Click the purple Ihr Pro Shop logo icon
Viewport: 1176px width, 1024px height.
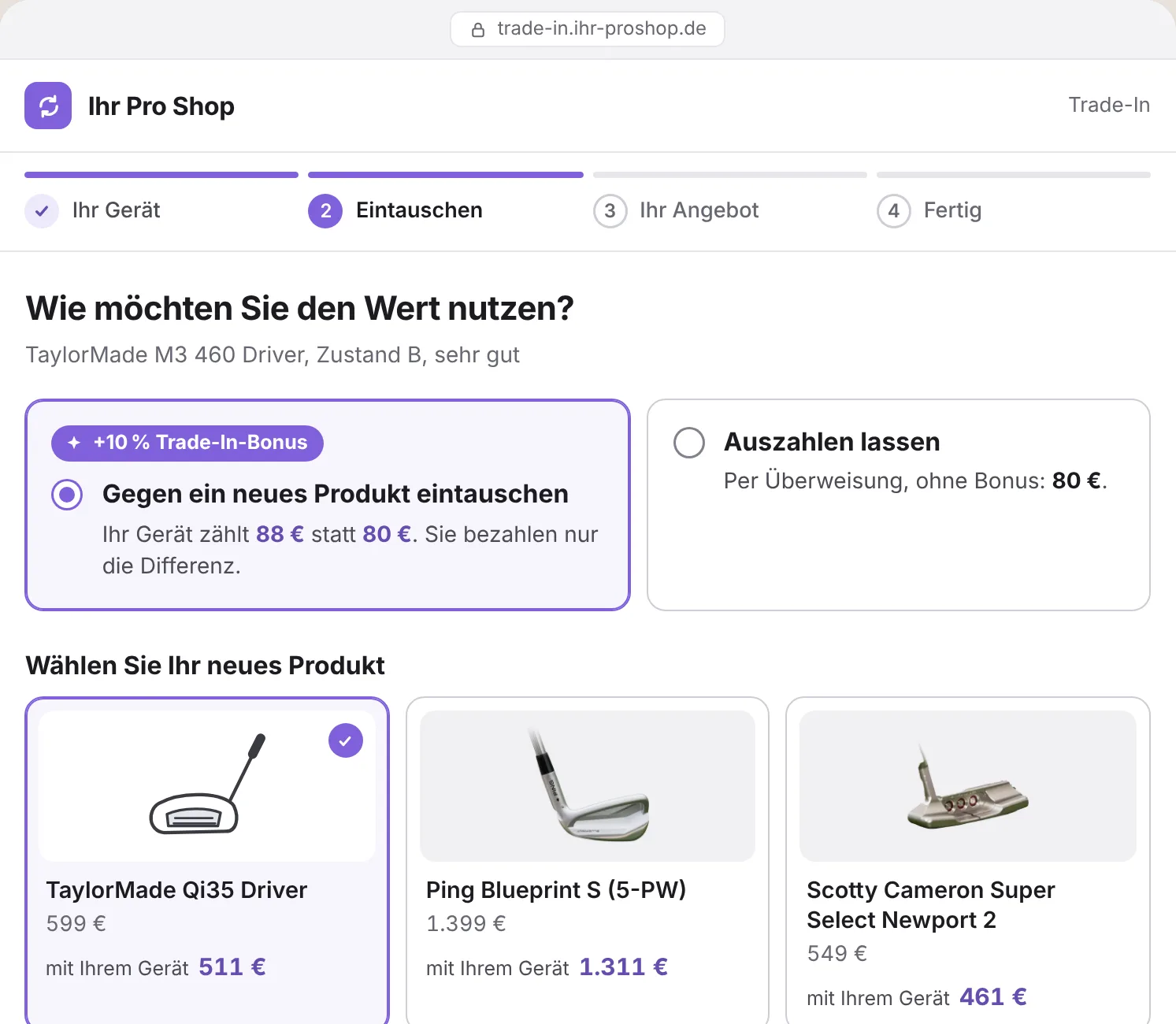coord(48,106)
